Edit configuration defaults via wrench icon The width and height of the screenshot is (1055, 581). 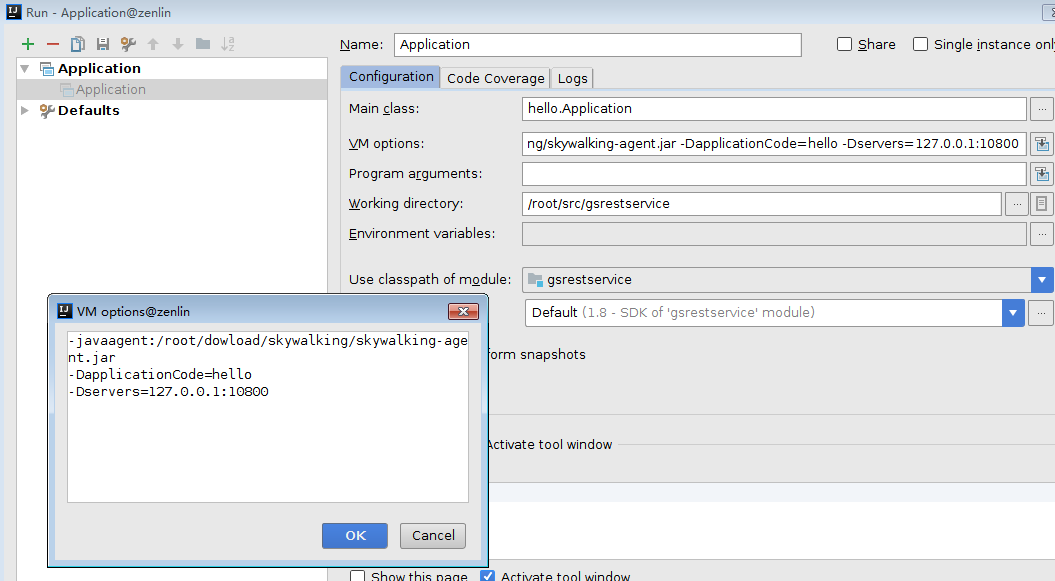127,44
